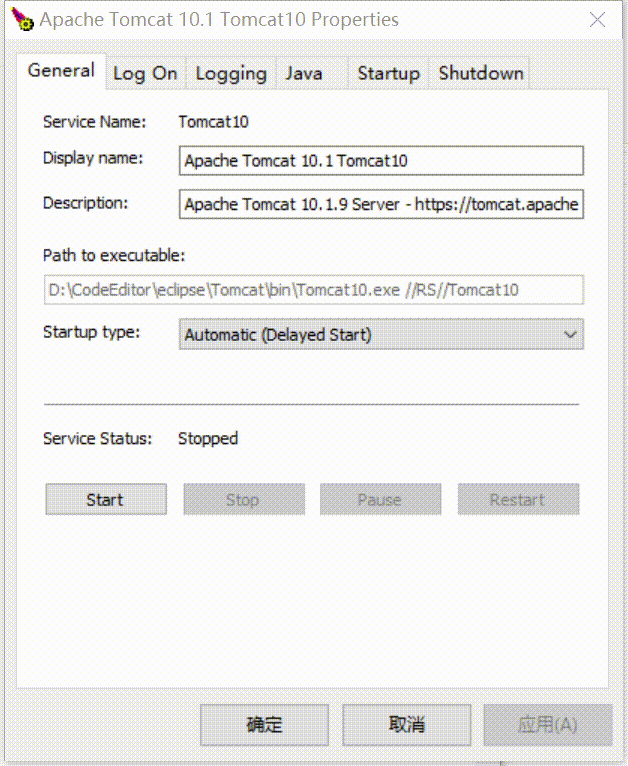Click the disabled Pause button
628x766 pixels.
tap(380, 499)
